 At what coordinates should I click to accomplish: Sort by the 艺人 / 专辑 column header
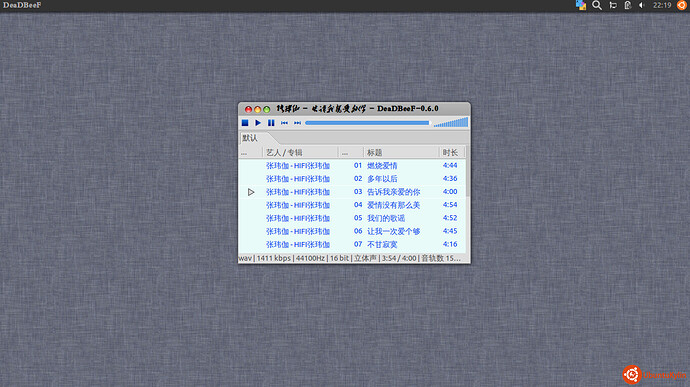[300, 152]
